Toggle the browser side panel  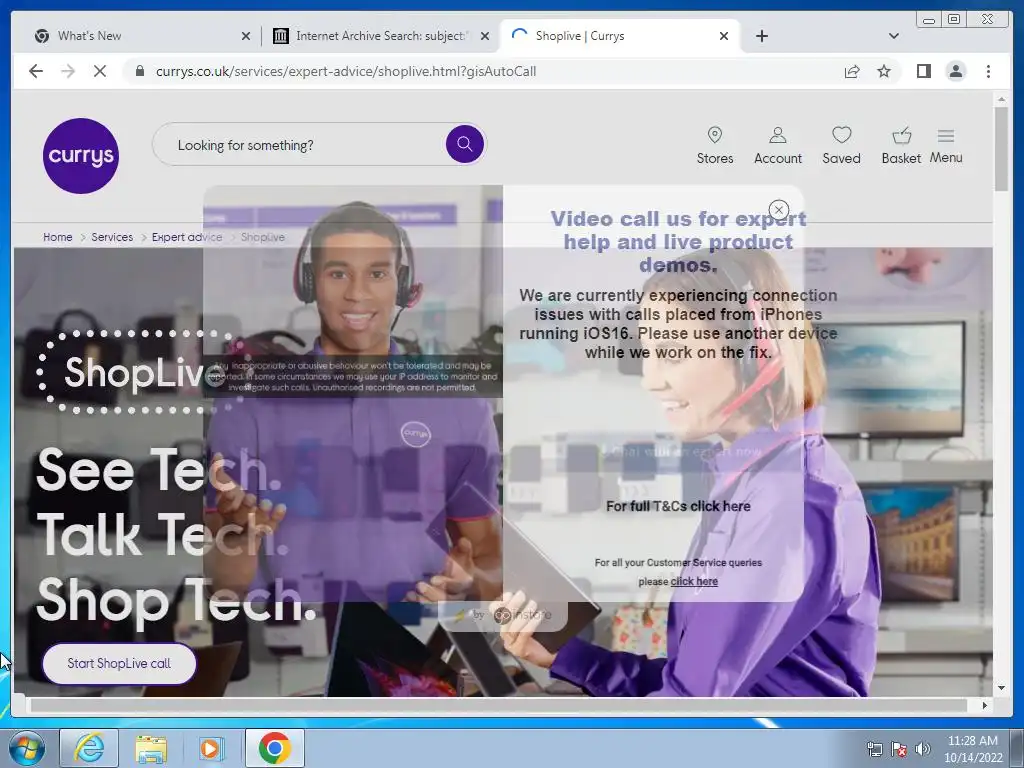(923, 71)
